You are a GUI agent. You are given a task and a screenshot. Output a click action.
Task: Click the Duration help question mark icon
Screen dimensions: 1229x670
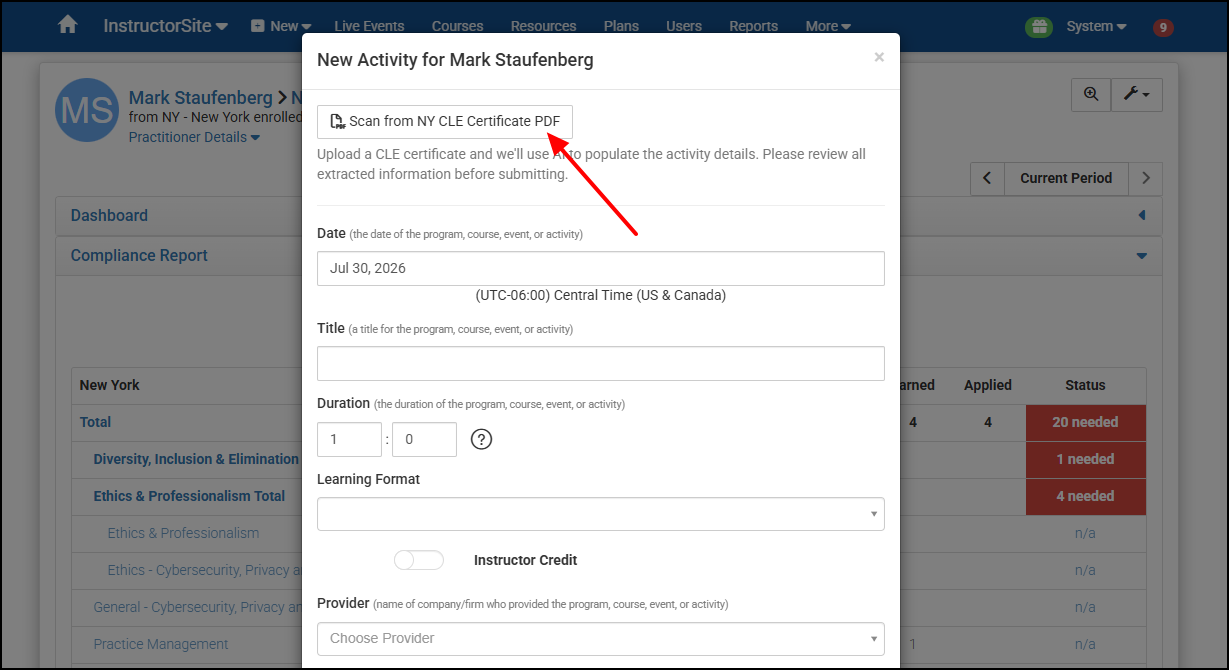pyautogui.click(x=481, y=439)
